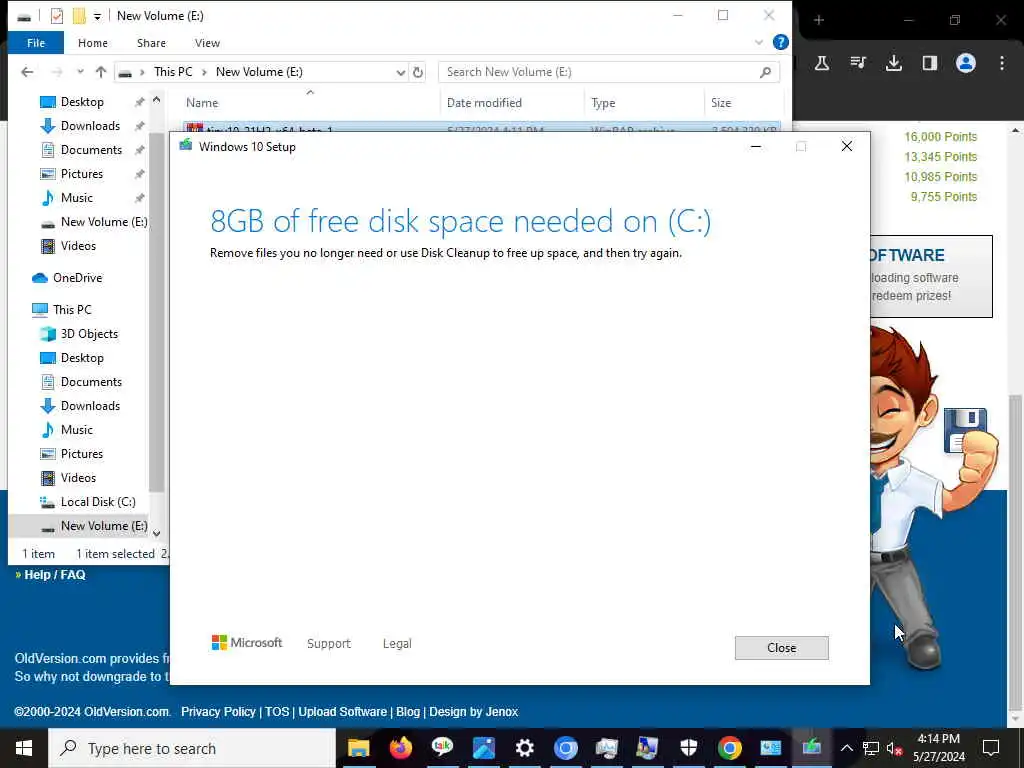Click This PC in the address breadcrumb
The height and width of the screenshot is (768, 1024).
point(173,72)
